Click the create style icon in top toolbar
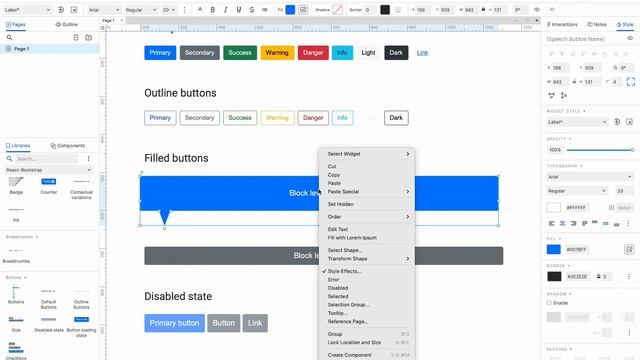 point(74,9)
